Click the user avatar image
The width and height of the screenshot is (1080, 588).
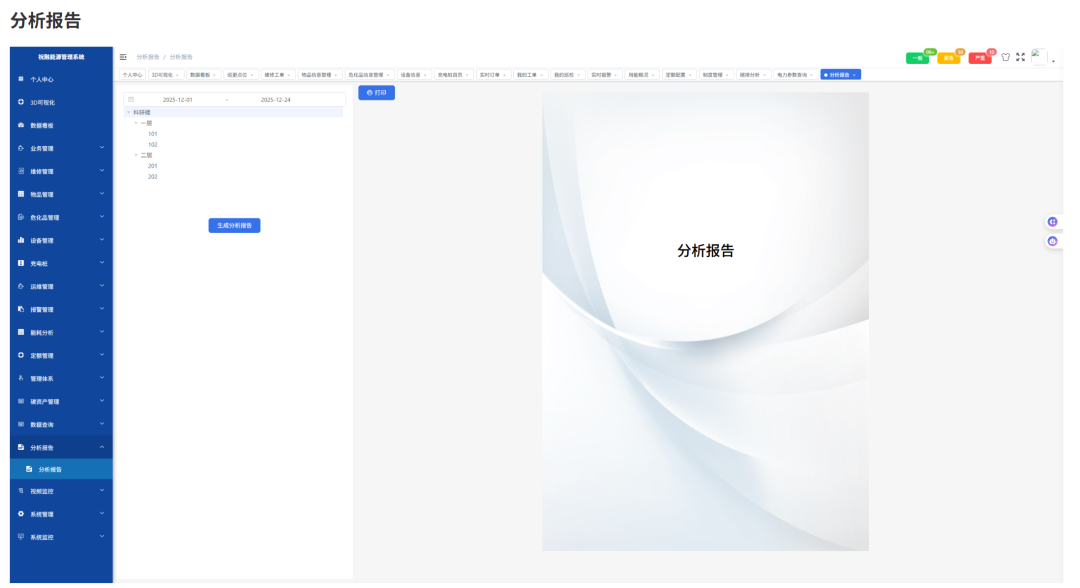tap(1039, 57)
